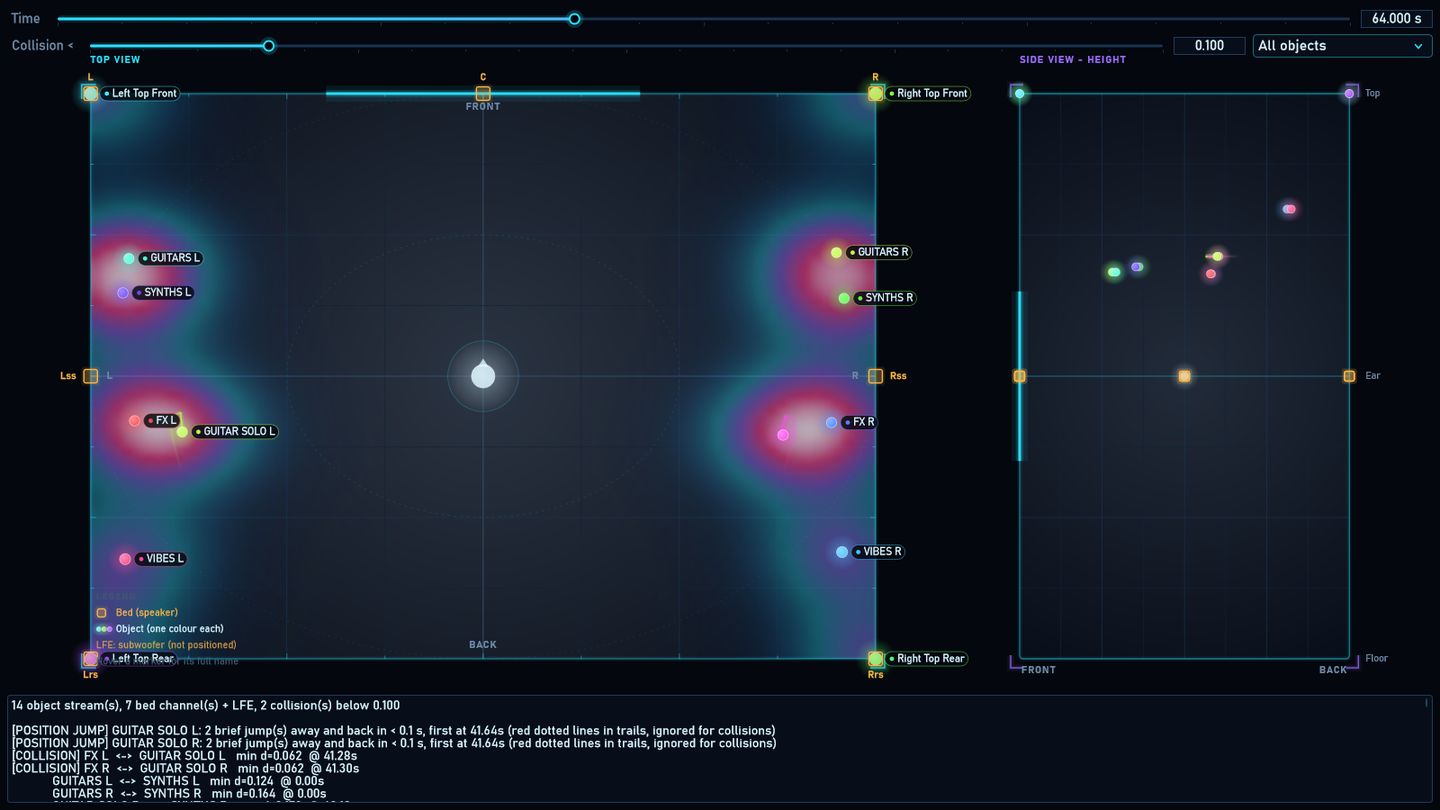
Task: Click the top-back purple dot in side view
Action: [x=1349, y=93]
